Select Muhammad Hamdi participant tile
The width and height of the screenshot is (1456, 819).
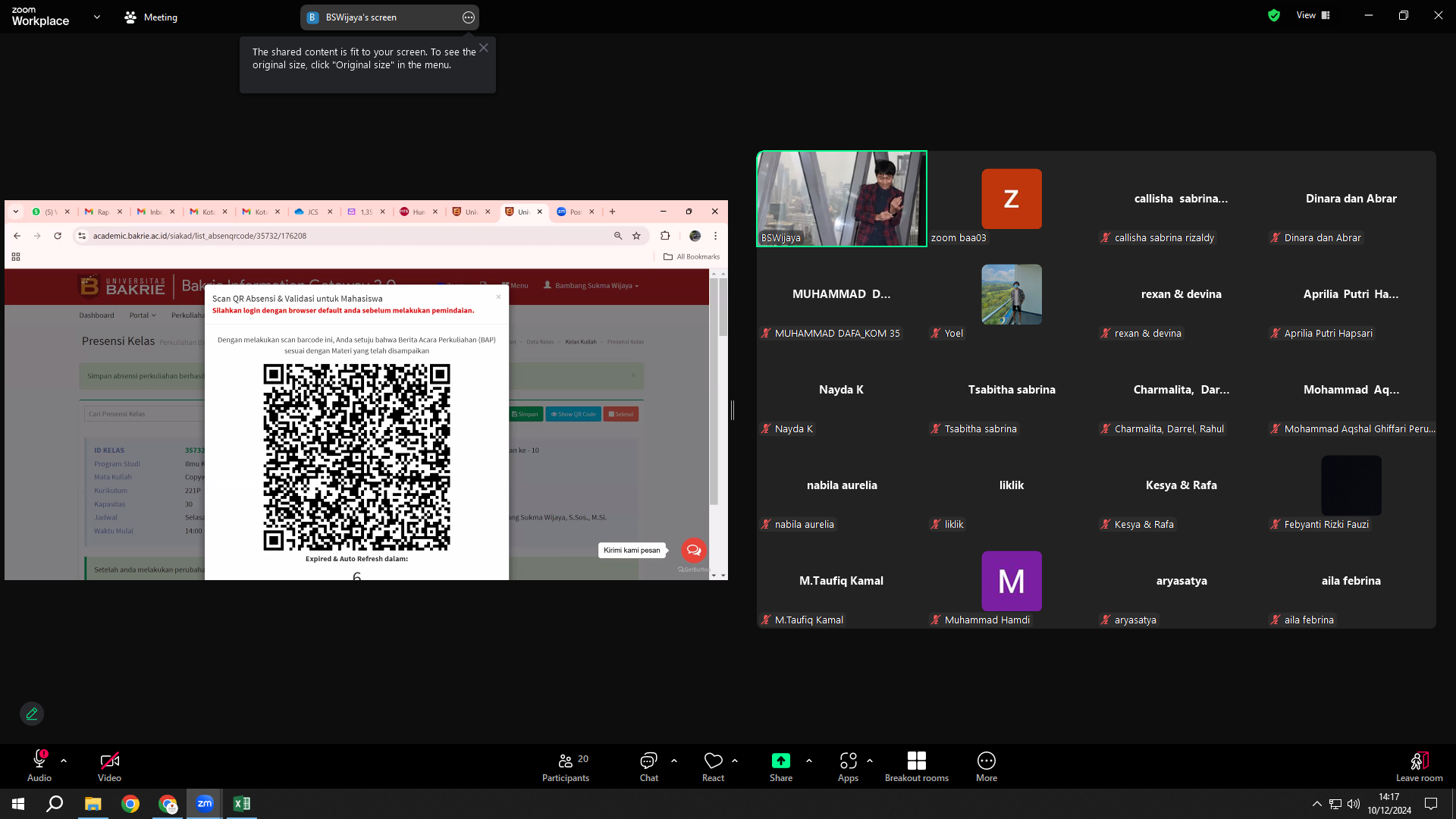[1012, 581]
